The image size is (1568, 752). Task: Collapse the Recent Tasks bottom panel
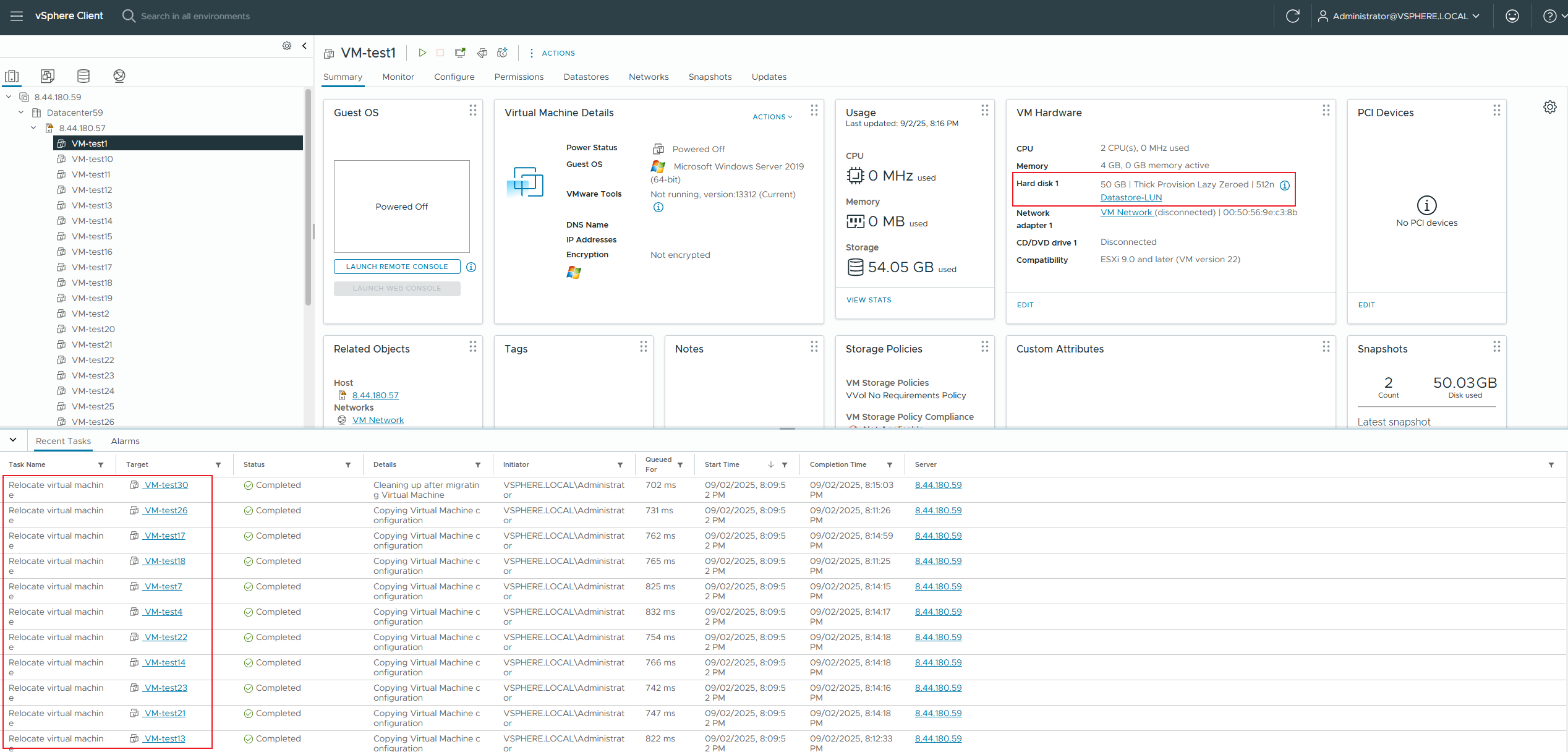point(13,440)
